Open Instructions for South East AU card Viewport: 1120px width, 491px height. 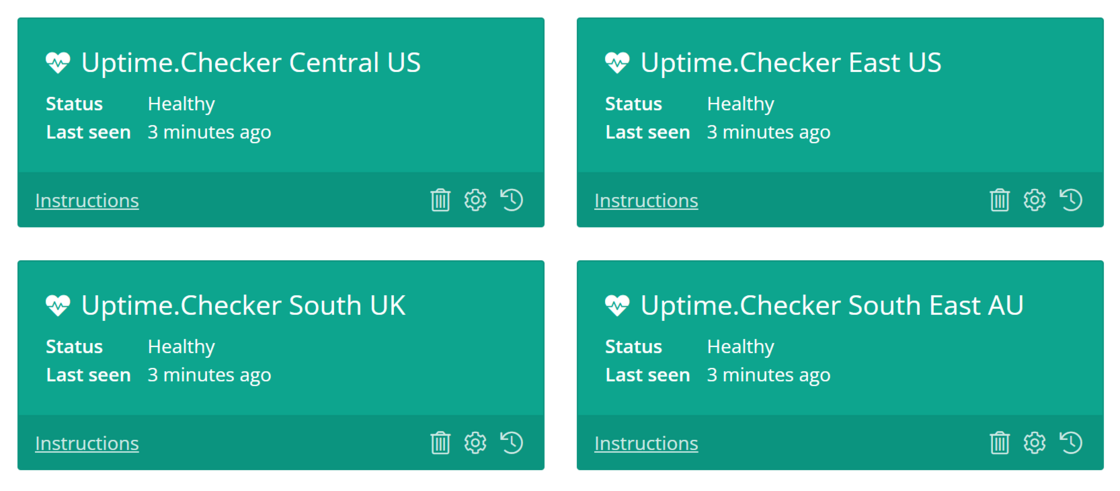[x=646, y=444]
